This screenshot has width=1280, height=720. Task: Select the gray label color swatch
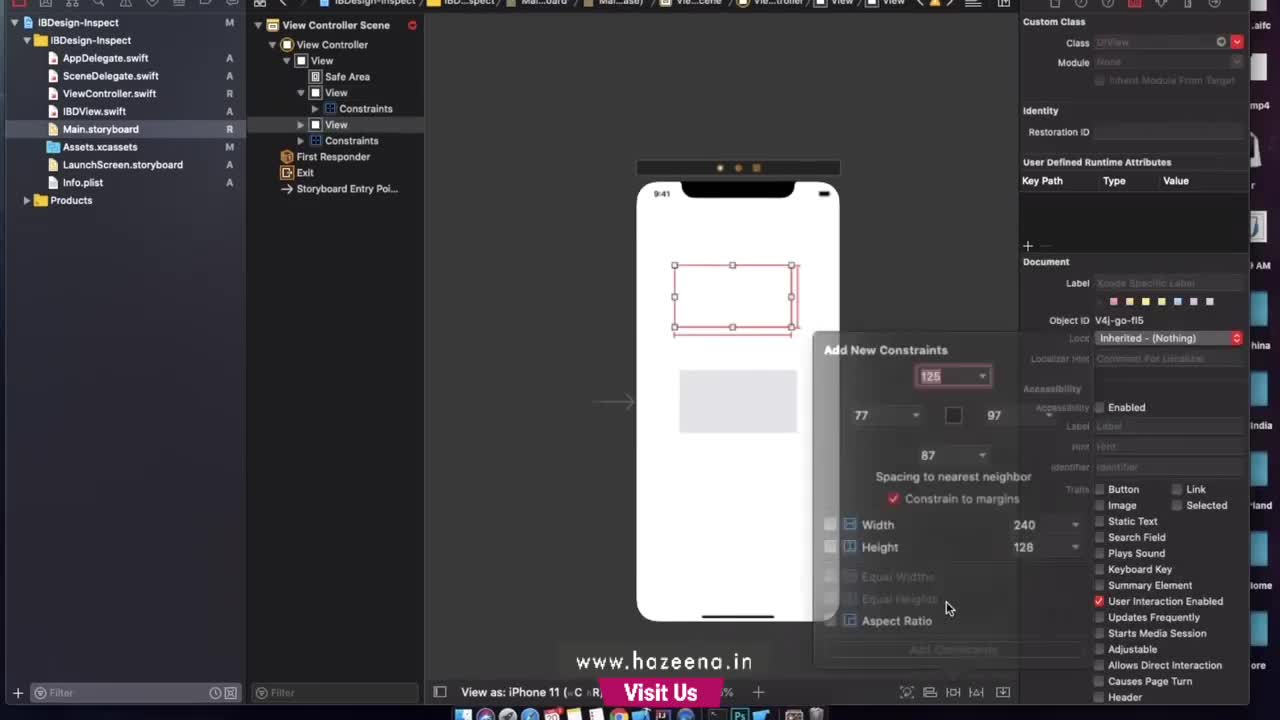pyautogui.click(x=1210, y=302)
